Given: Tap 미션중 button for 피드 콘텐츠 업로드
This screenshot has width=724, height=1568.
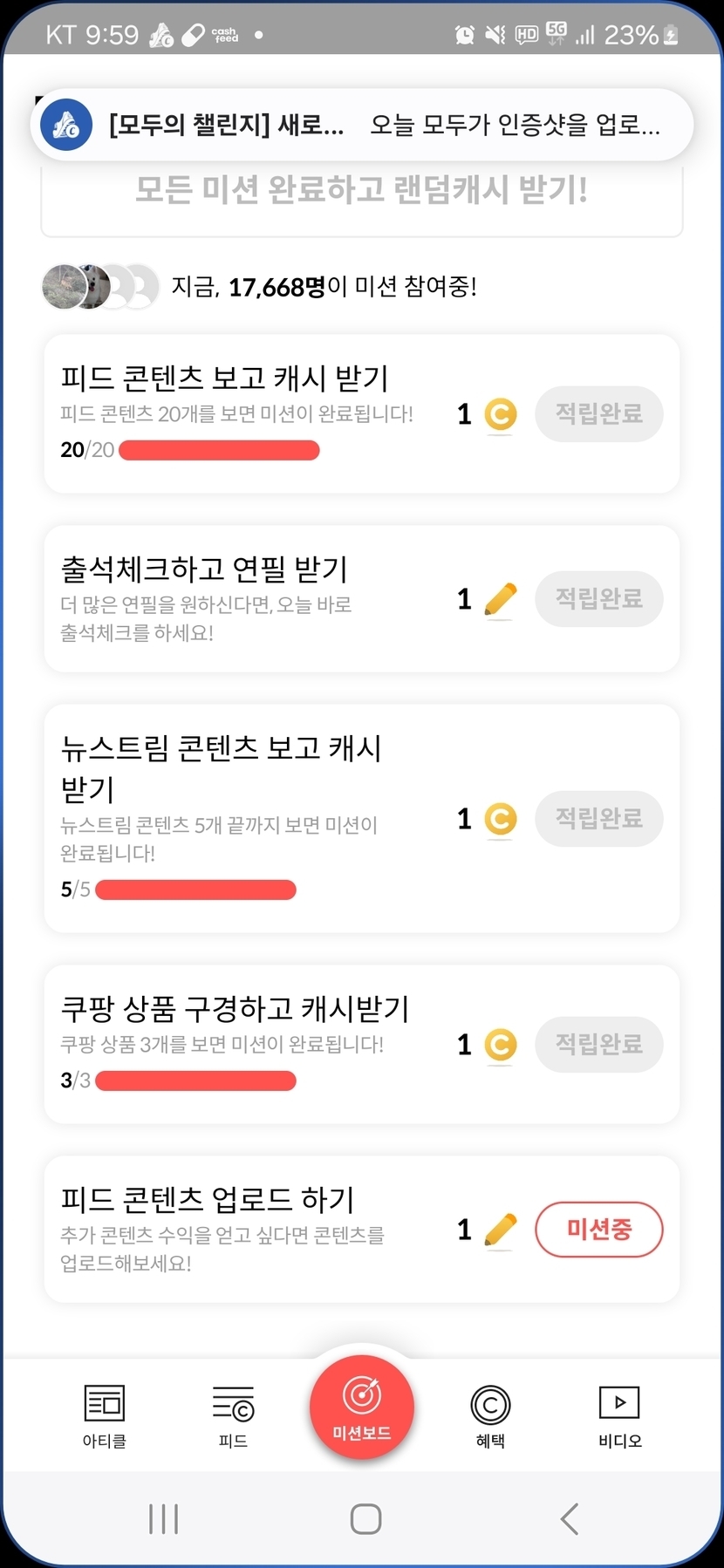Looking at the screenshot, I should click(598, 1230).
